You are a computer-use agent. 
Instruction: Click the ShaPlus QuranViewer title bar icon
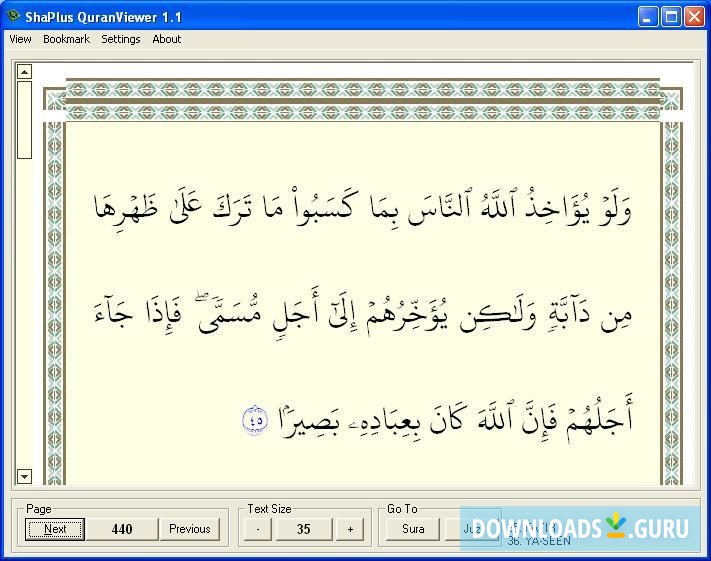click(x=14, y=17)
